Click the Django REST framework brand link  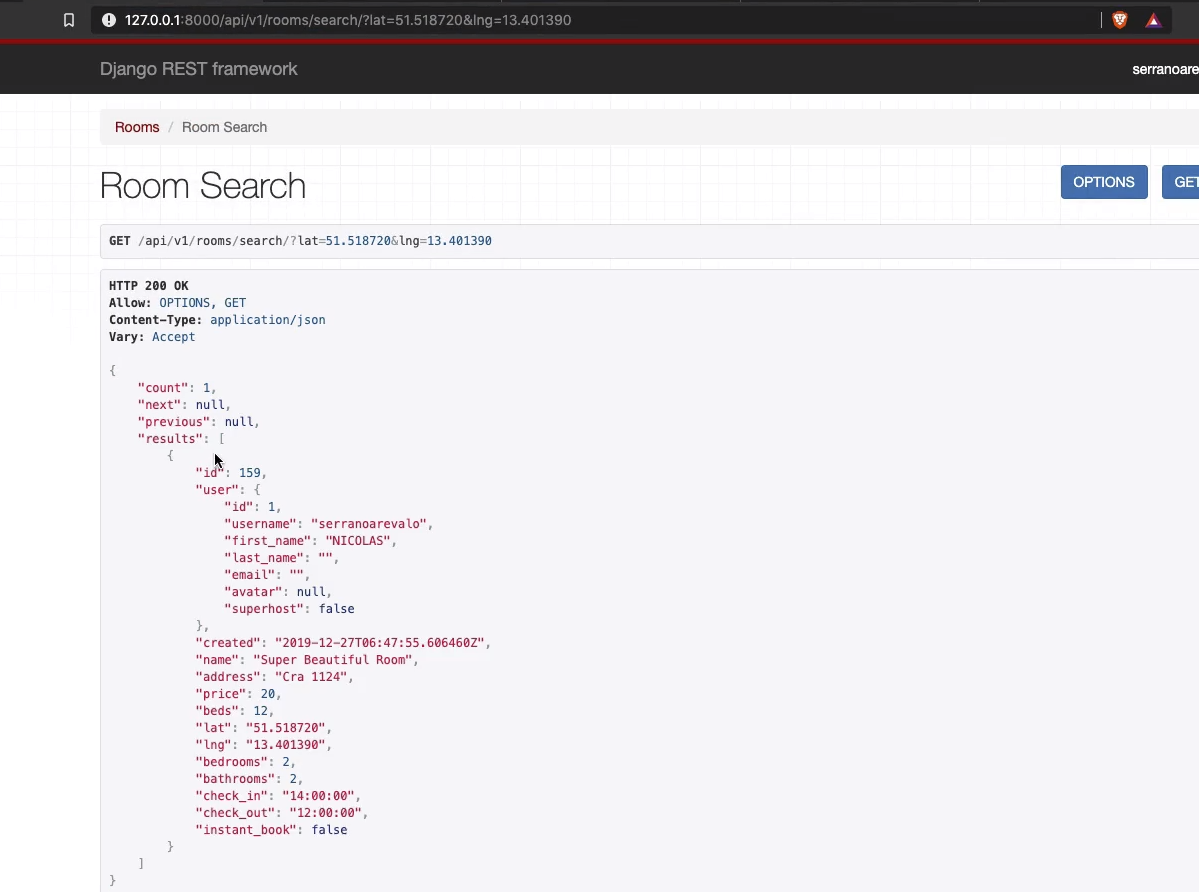198,69
